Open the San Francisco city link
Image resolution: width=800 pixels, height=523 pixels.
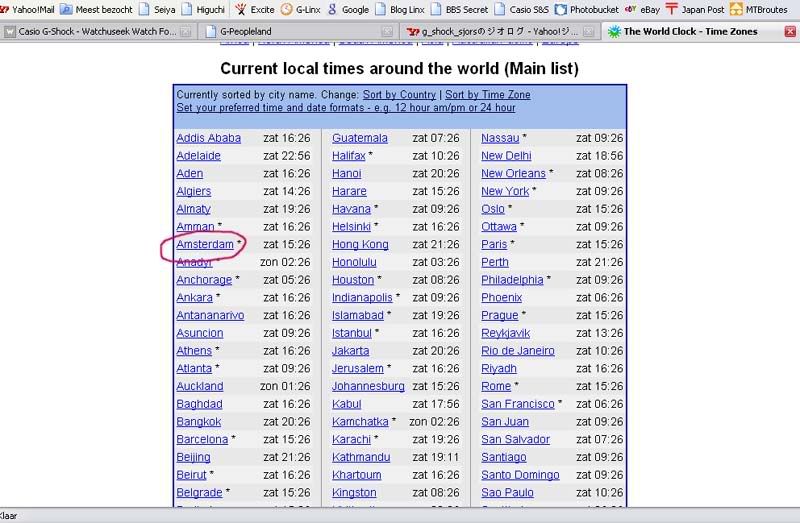point(518,404)
